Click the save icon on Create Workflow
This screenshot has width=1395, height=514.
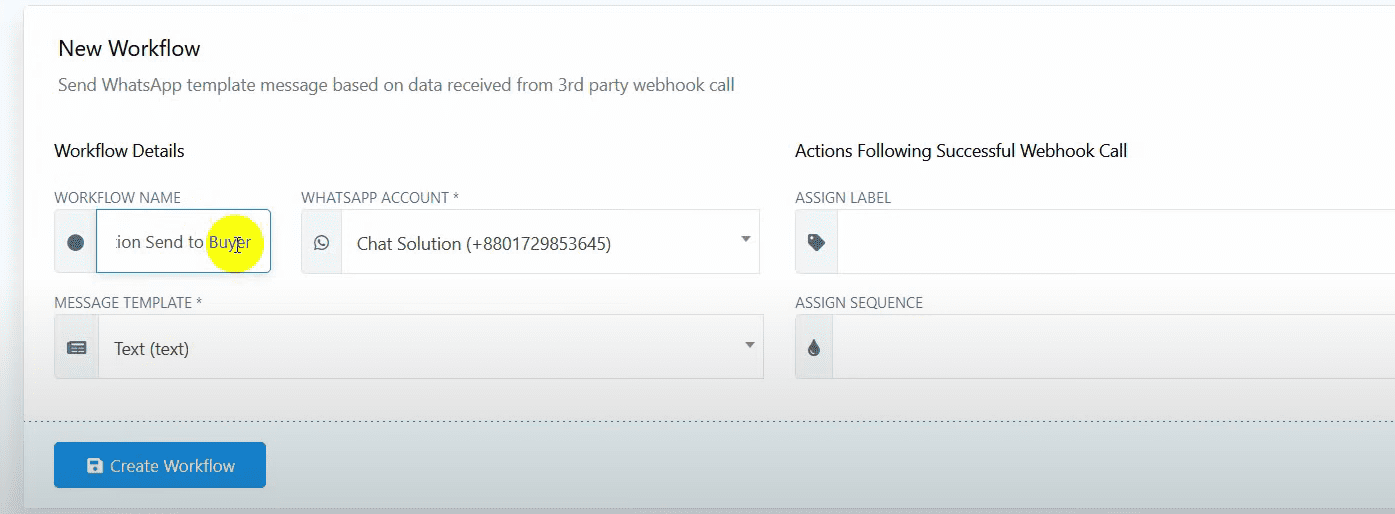tap(95, 466)
